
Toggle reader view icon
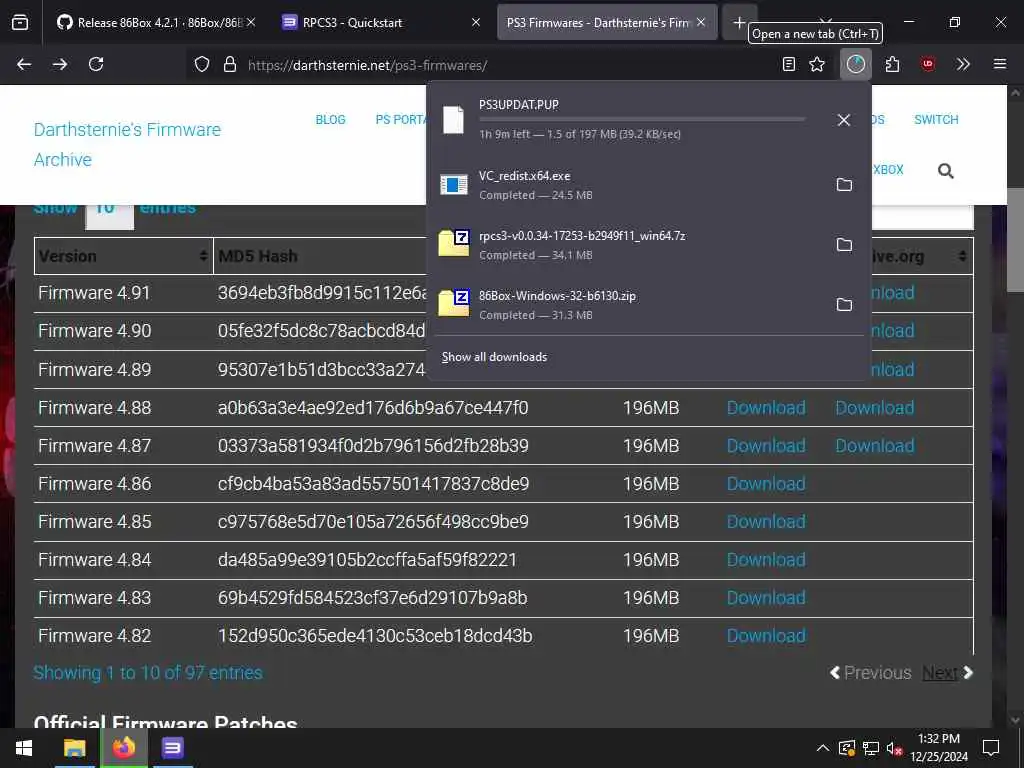[789, 64]
